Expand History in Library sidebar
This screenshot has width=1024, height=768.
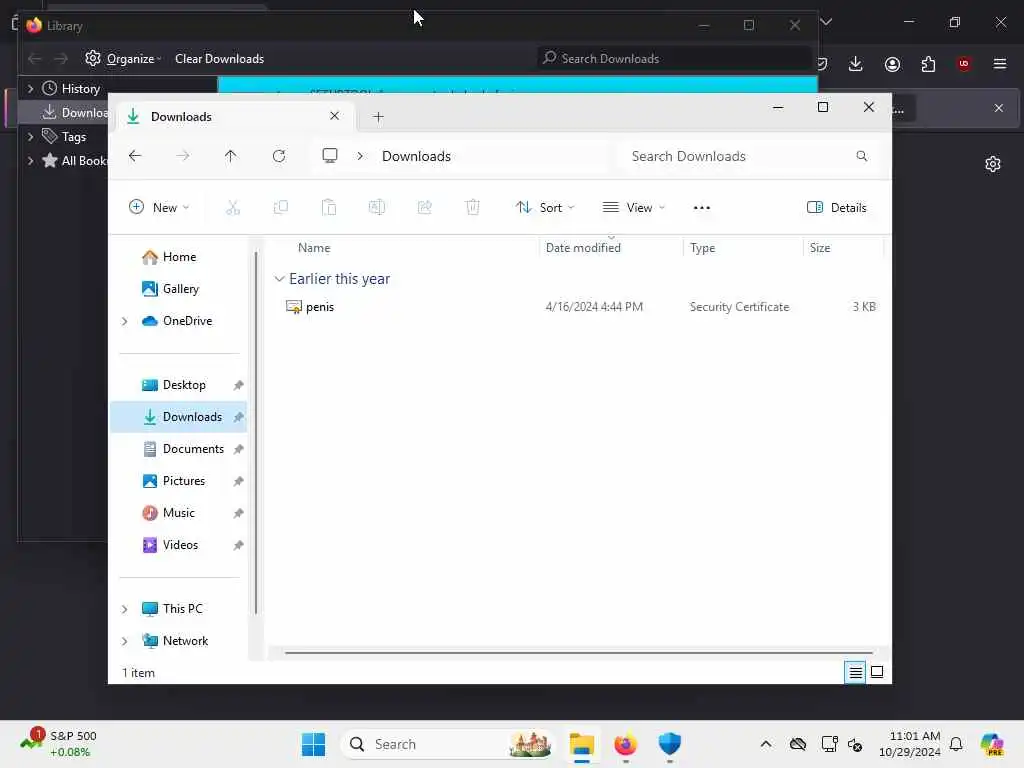pos(31,88)
